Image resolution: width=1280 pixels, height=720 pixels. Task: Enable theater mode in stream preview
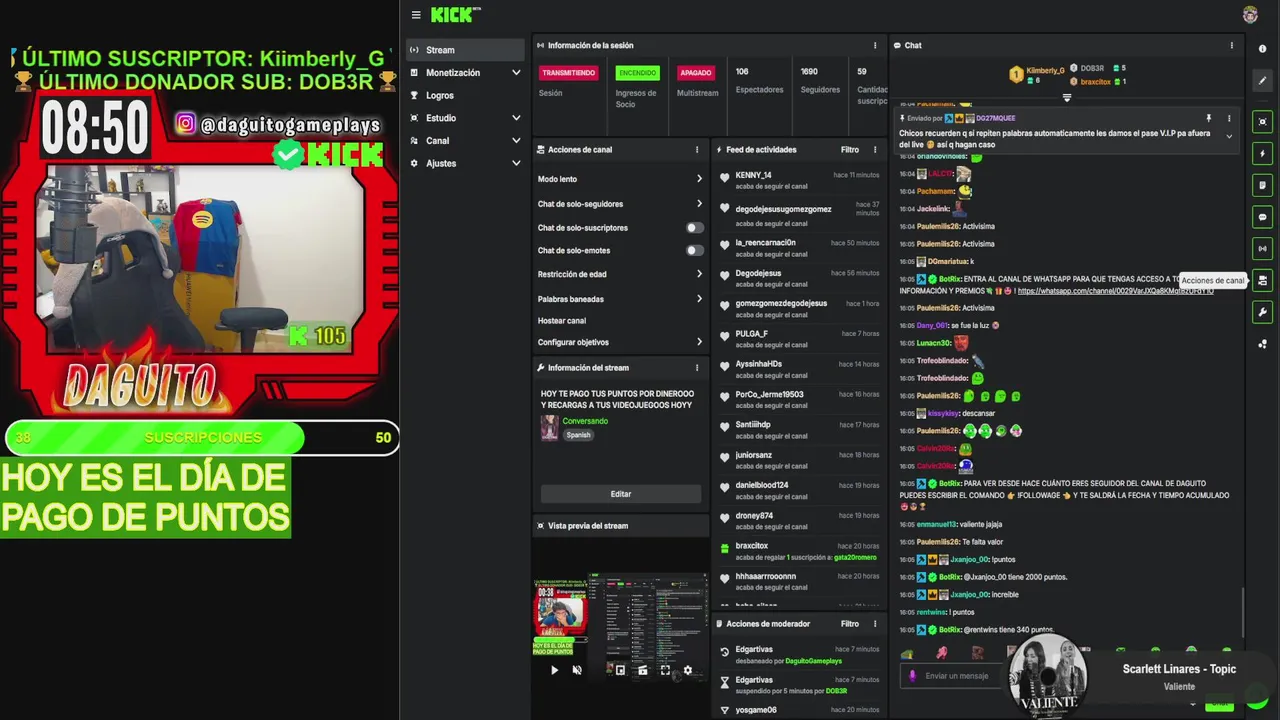coord(643,670)
